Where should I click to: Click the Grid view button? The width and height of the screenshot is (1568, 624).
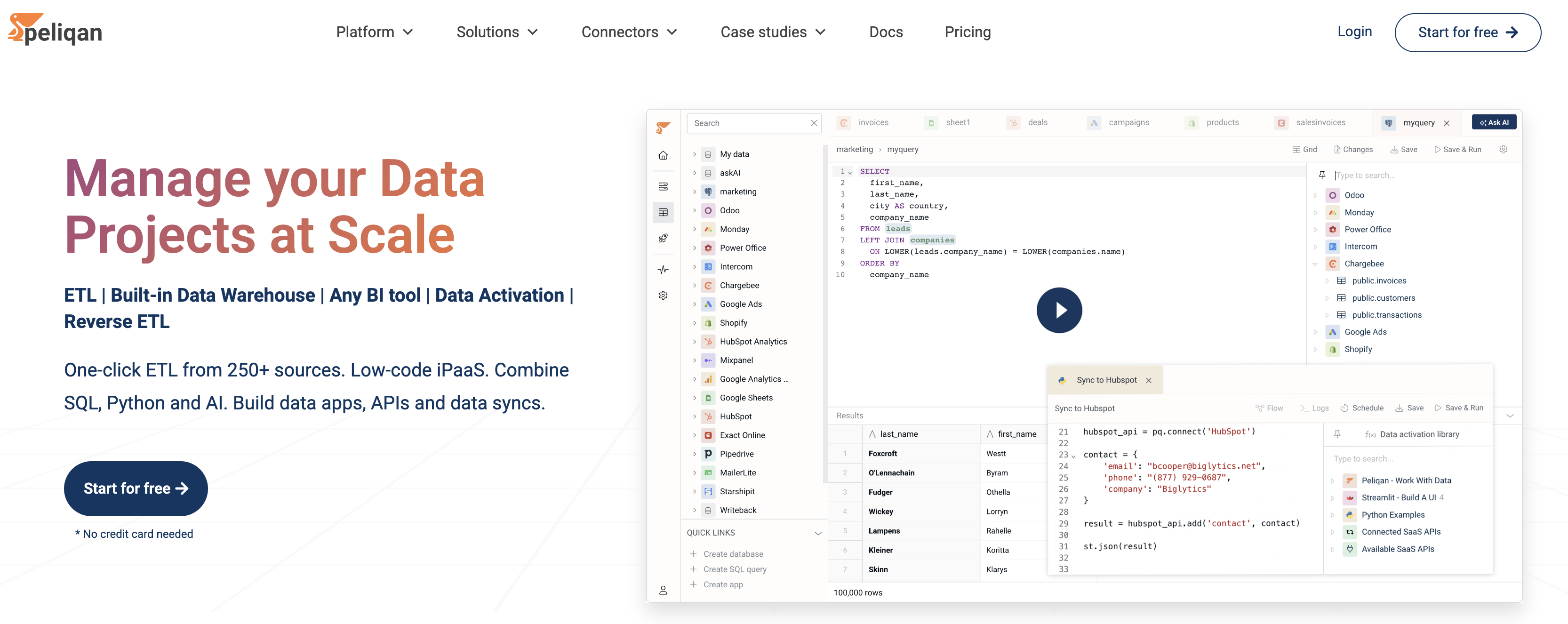coord(1304,150)
